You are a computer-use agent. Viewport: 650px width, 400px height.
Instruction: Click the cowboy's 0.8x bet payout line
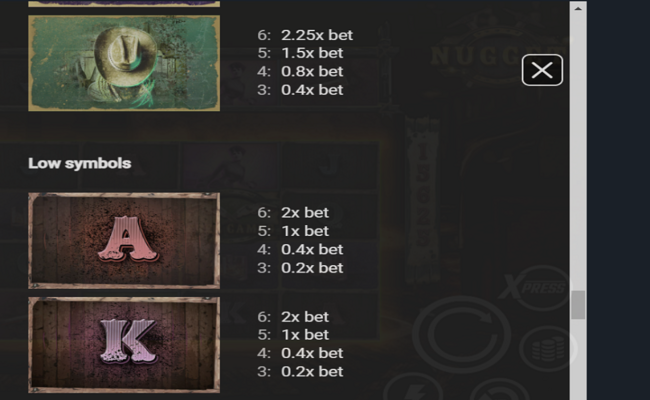300,71
